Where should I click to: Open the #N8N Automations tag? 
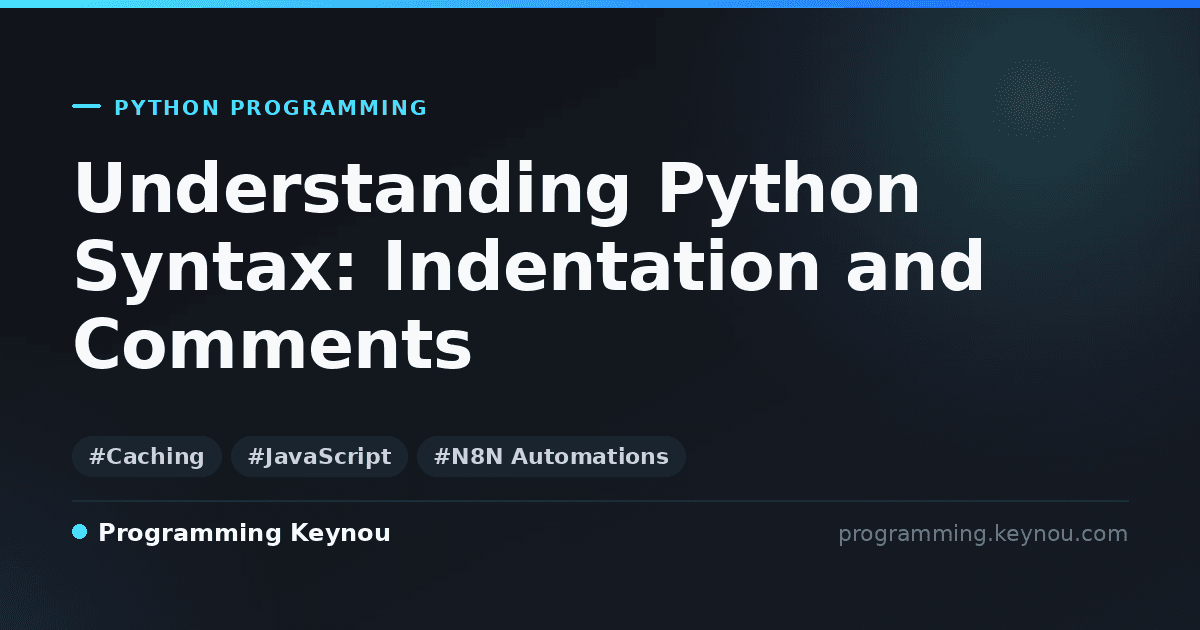551,457
